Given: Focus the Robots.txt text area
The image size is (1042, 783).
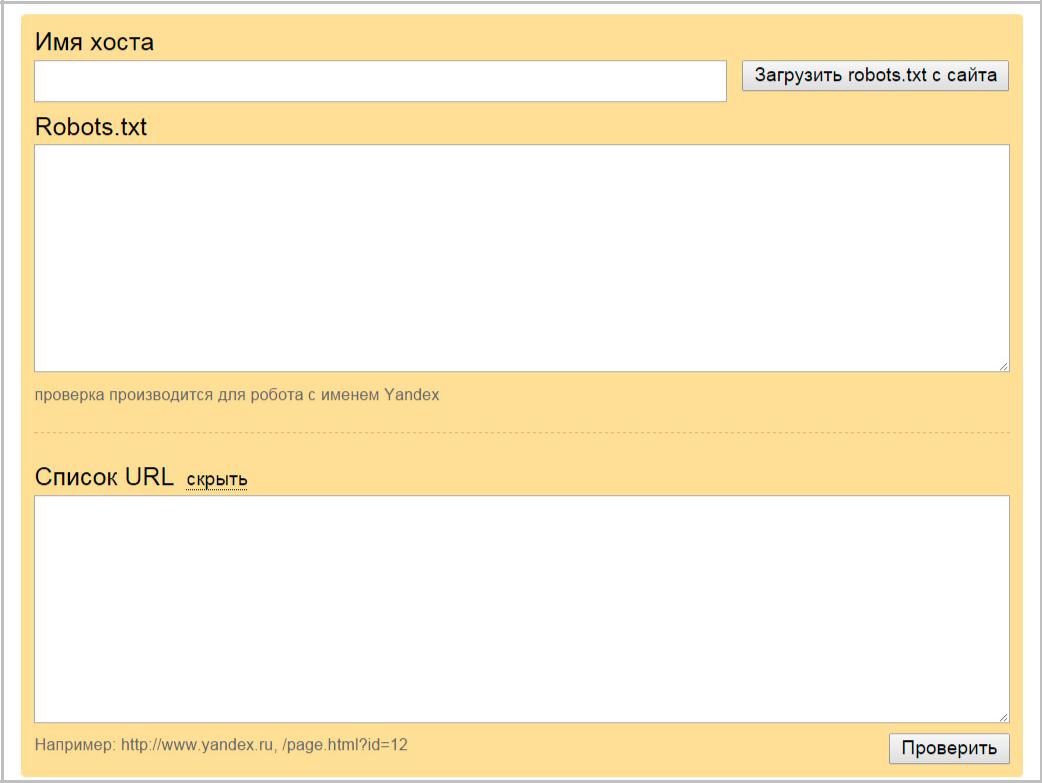Looking at the screenshot, I should pyautogui.click(x=521, y=258).
